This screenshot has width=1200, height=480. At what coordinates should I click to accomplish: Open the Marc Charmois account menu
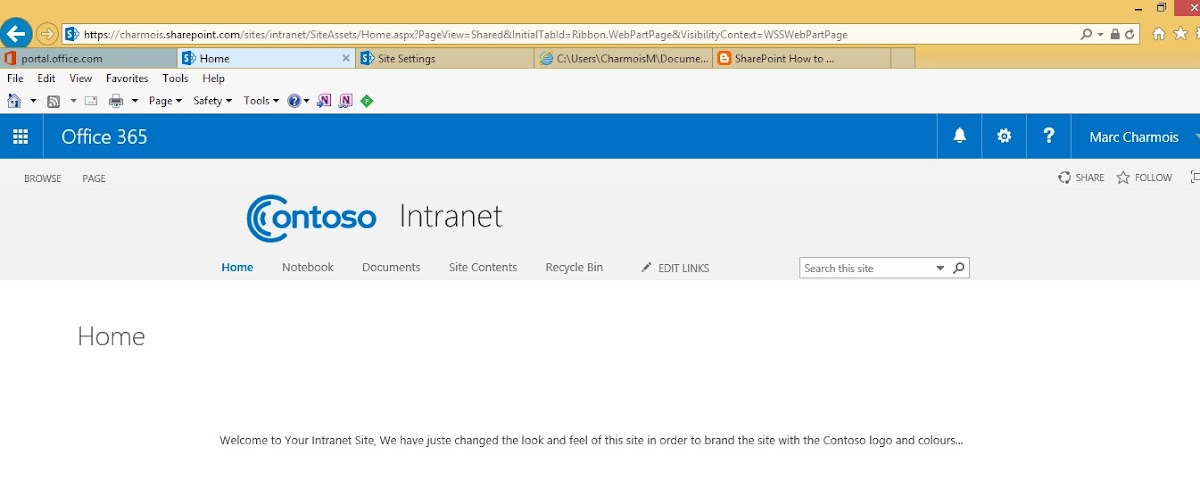pos(1136,137)
